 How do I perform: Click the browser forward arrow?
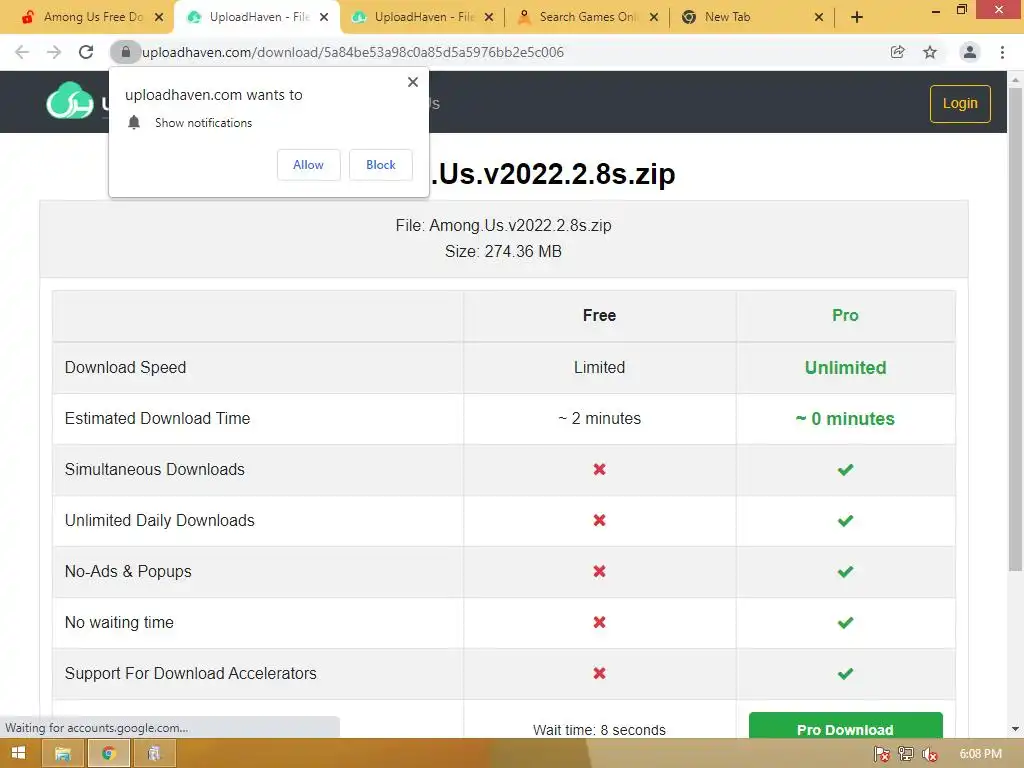[54, 52]
